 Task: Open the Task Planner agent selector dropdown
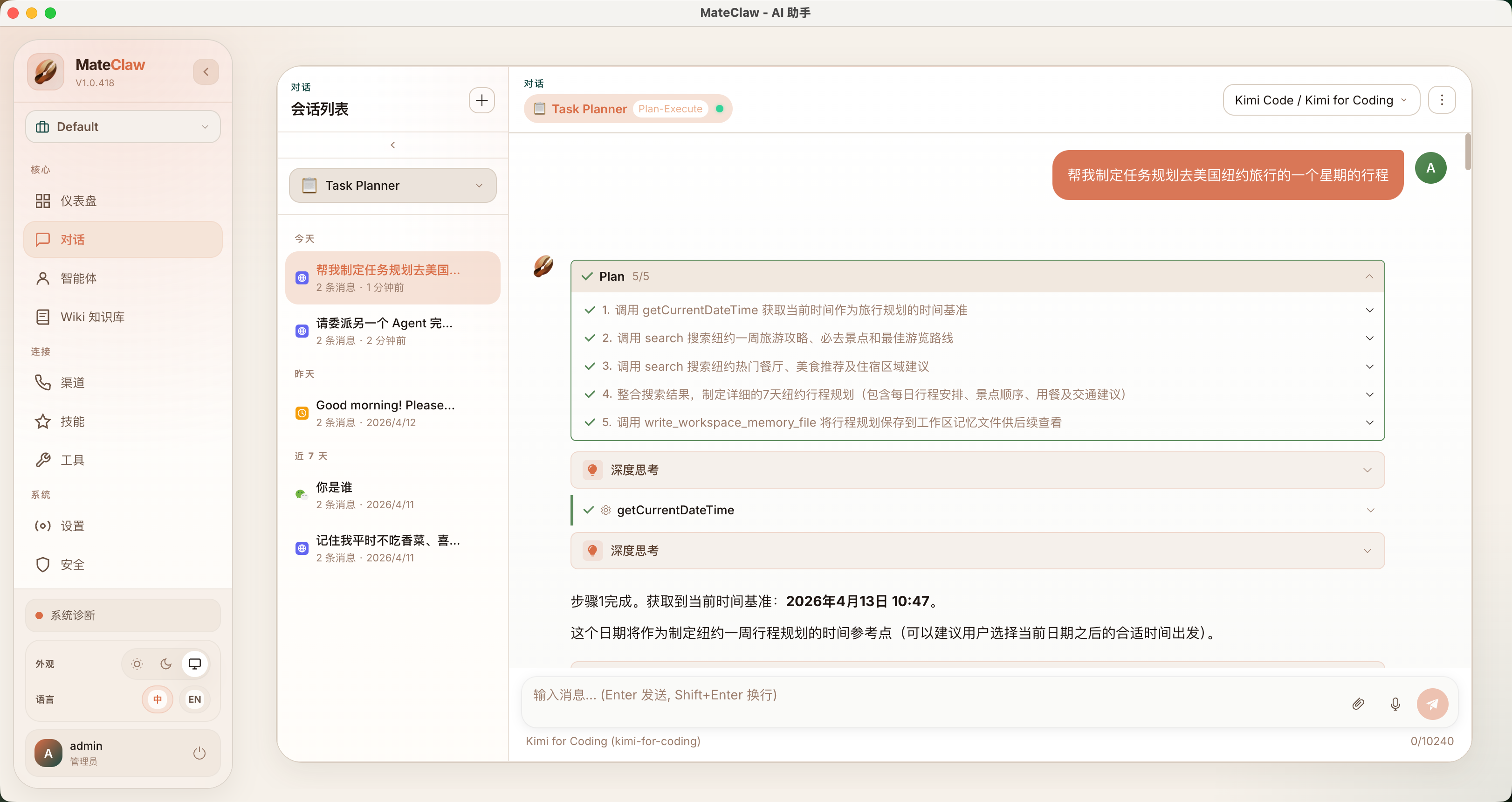[x=392, y=186]
